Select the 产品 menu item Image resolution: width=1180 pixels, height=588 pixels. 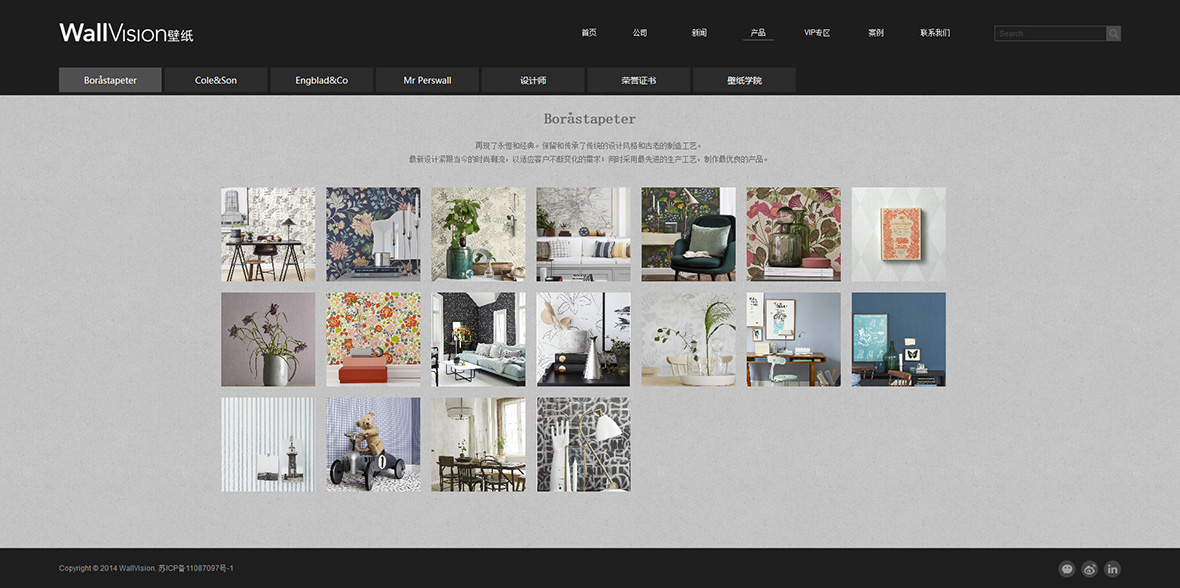pos(758,33)
